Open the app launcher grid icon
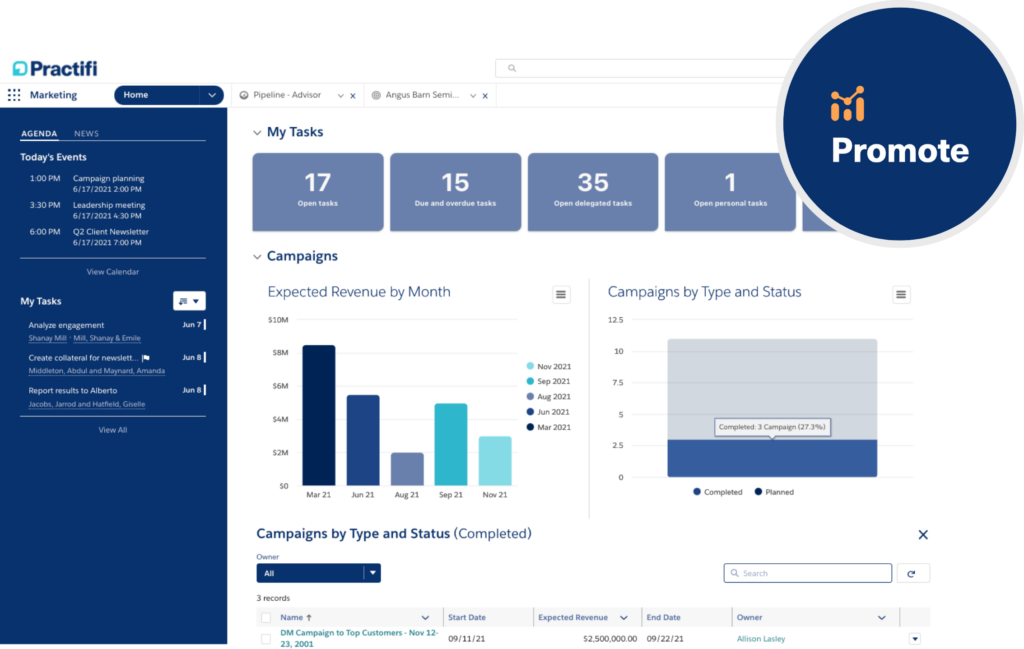This screenshot has width=1024, height=649. 14,95
